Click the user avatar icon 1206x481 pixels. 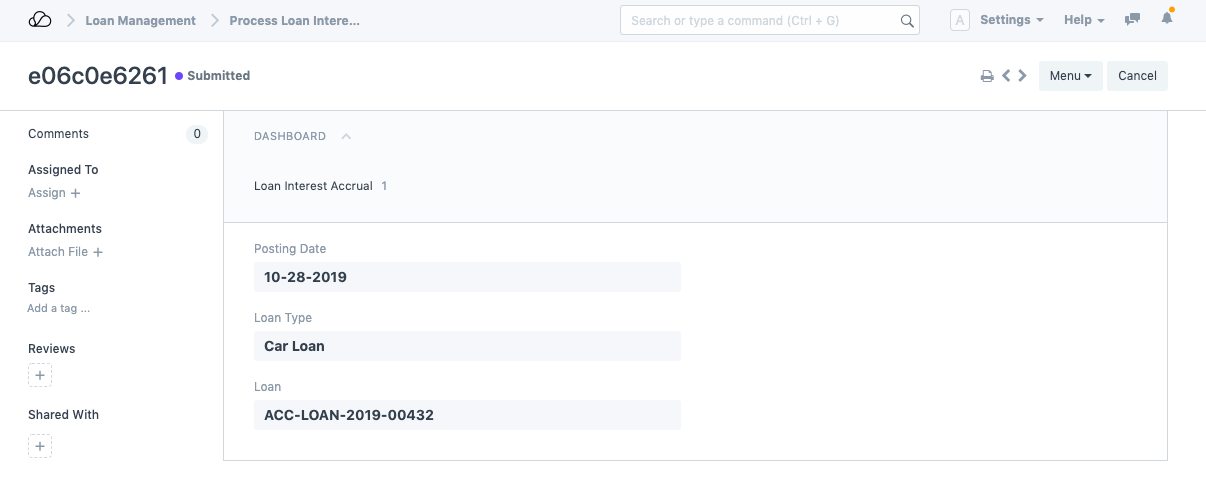tap(960, 20)
